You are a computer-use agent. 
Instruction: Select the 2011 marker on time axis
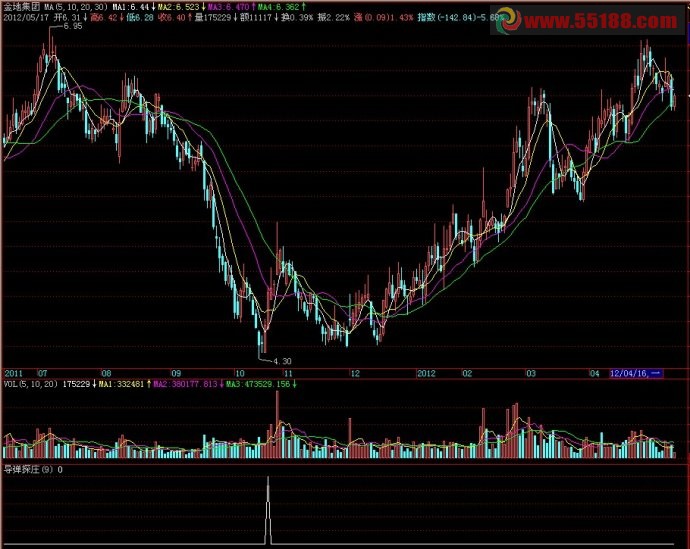[x=13, y=373]
